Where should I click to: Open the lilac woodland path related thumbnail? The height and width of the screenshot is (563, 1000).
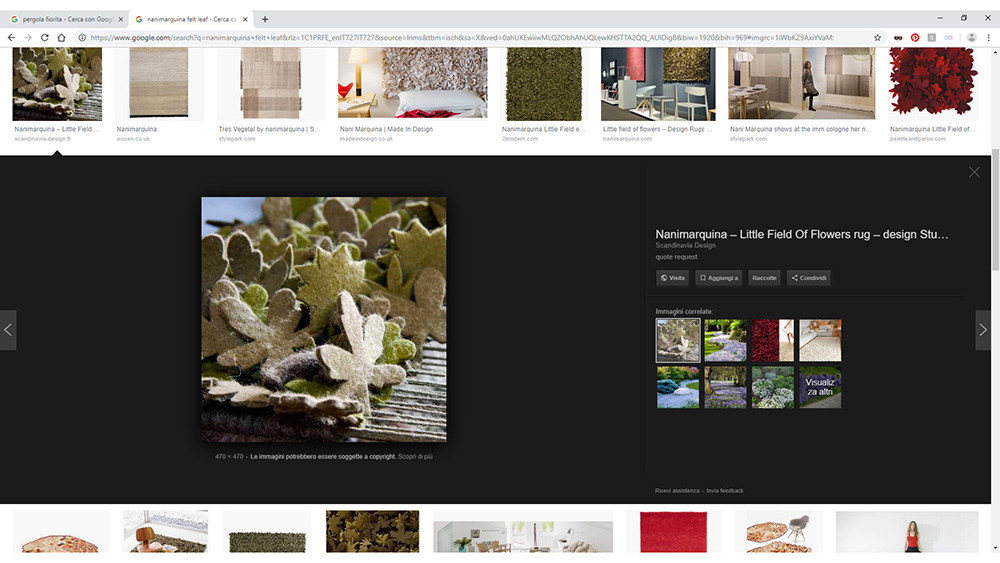(x=725, y=387)
